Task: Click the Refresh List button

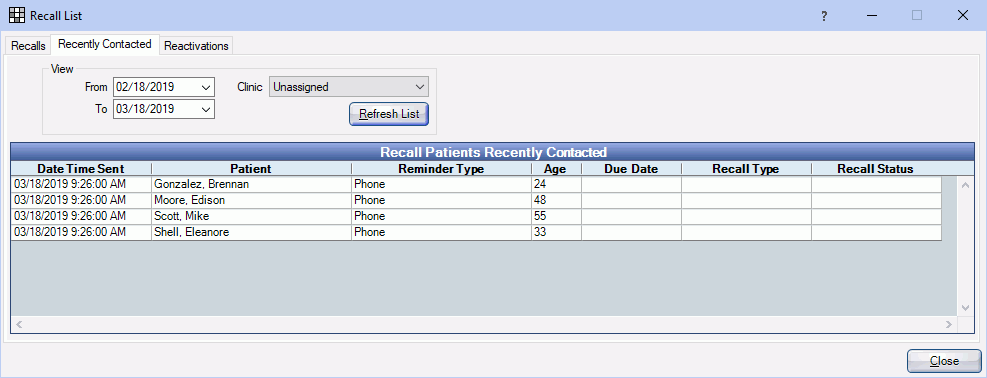Action: coord(389,114)
